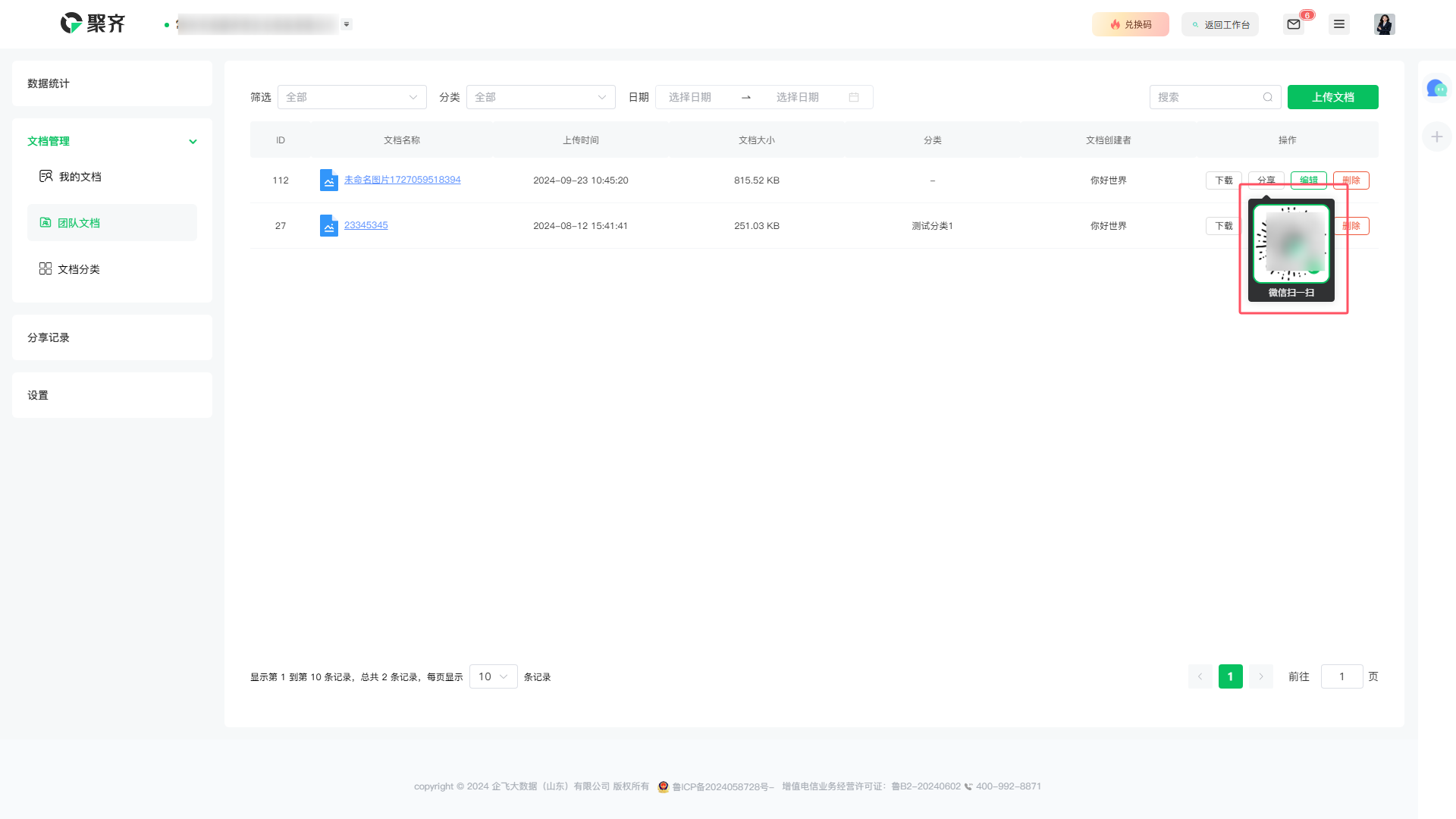The height and width of the screenshot is (819, 1456).
Task: Select page 1 in pagination
Action: (1230, 676)
